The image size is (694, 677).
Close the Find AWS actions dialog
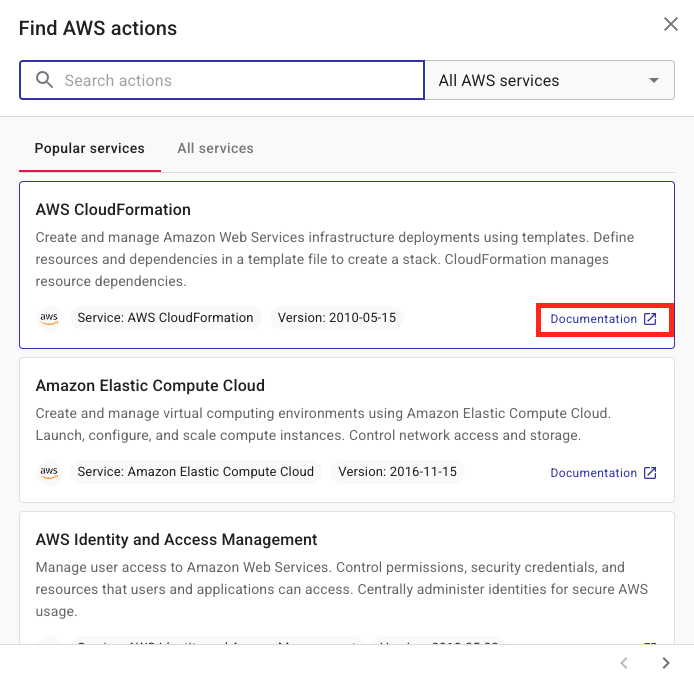[671, 24]
